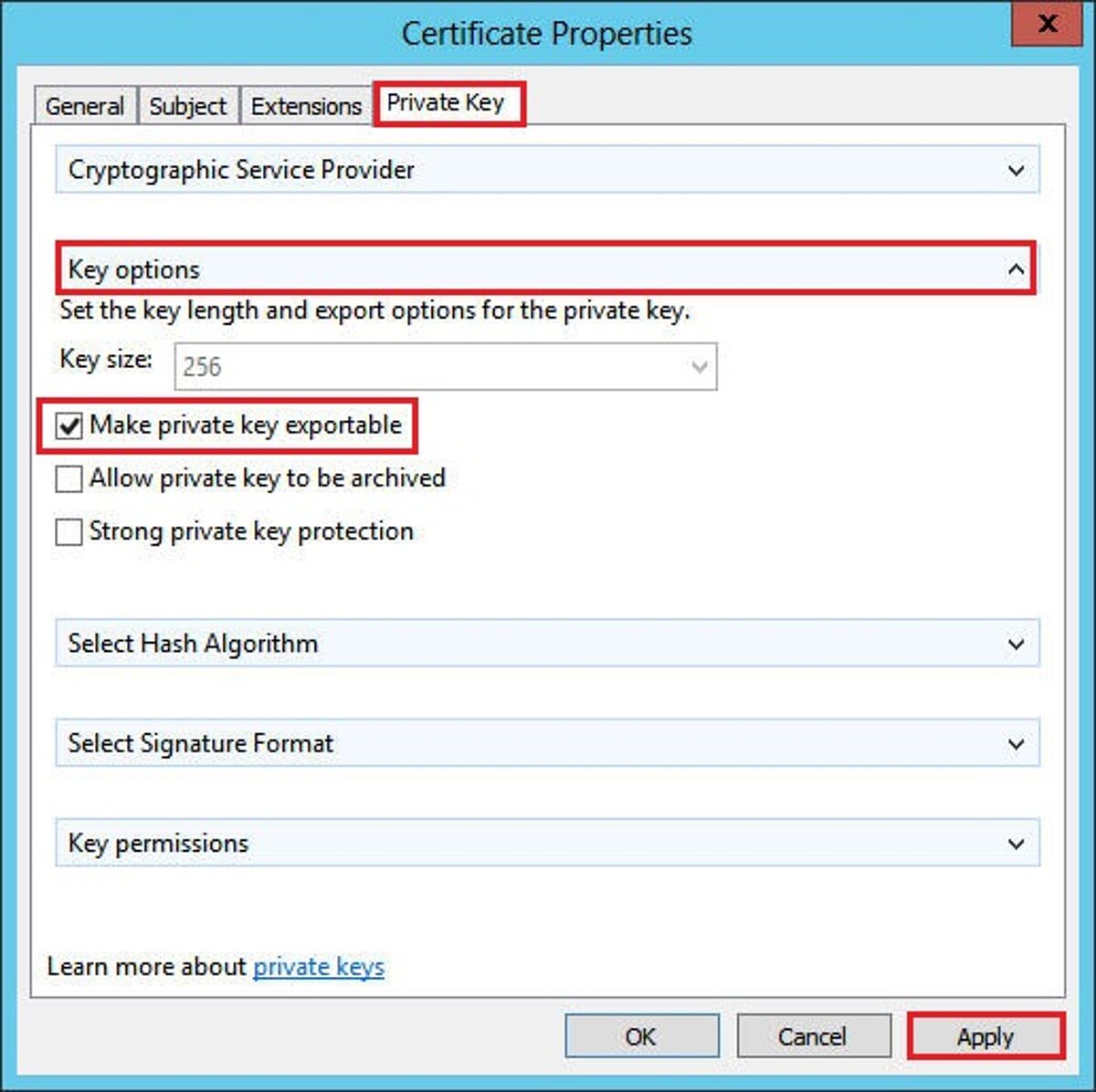Close the Certificate Properties dialog
This screenshot has height=1092, width=1096.
(x=1048, y=24)
